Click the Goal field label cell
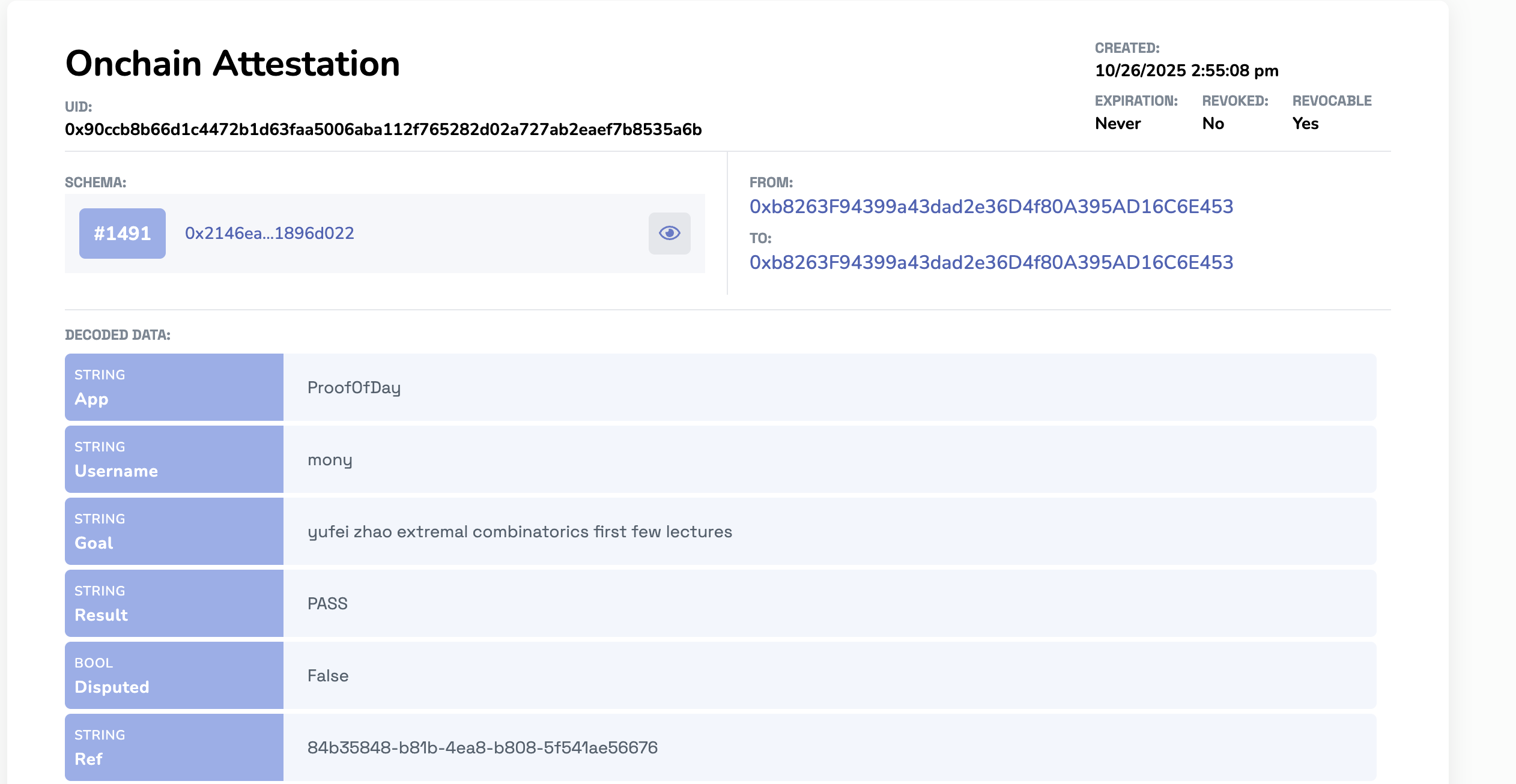Viewport: 1516px width, 784px height. 174,531
